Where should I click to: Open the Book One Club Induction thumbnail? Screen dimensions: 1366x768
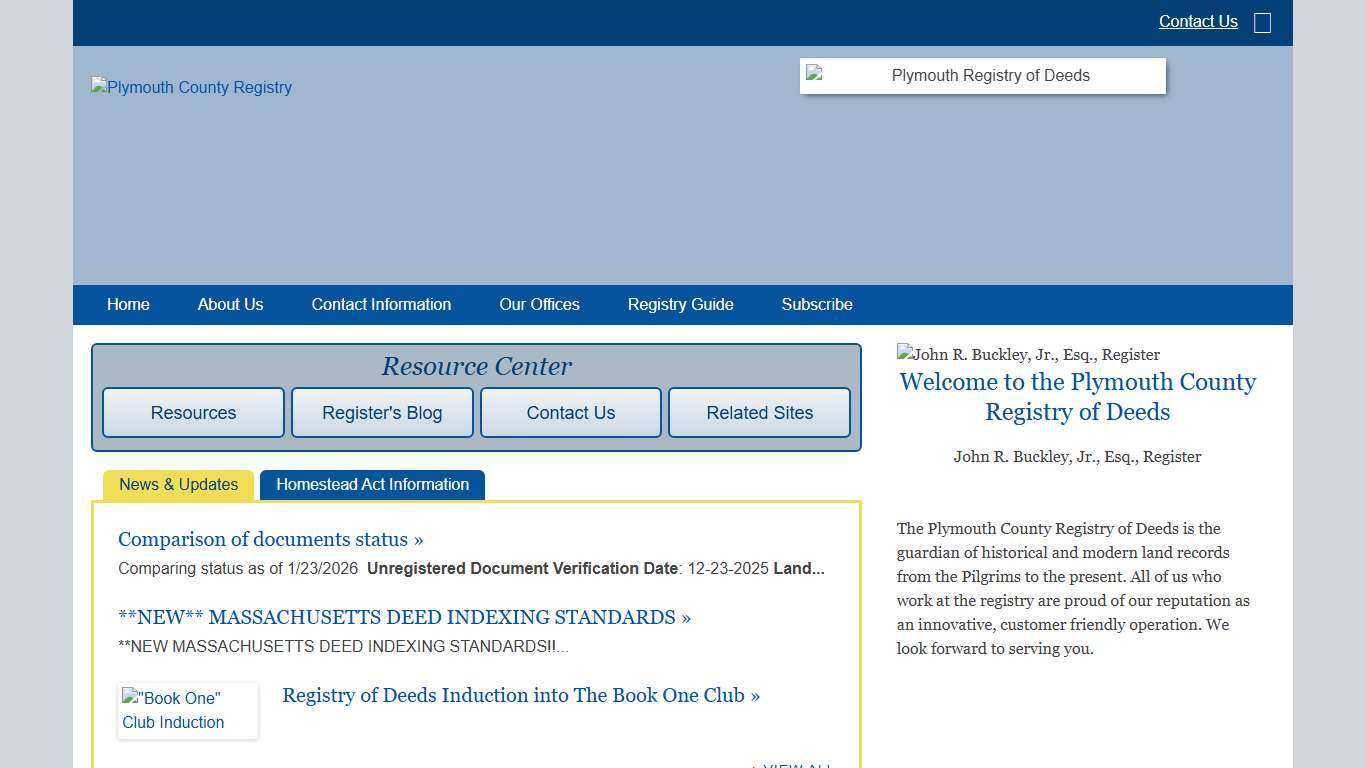[x=187, y=710]
